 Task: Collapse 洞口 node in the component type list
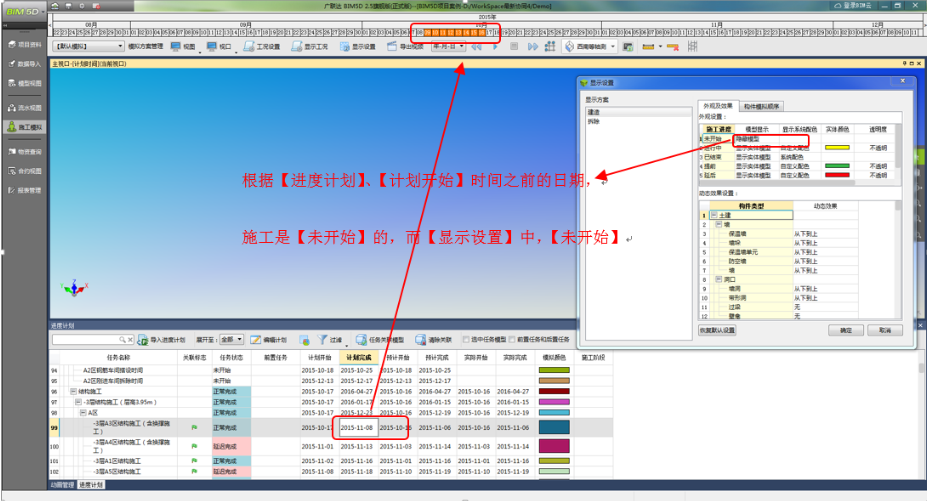point(719,279)
